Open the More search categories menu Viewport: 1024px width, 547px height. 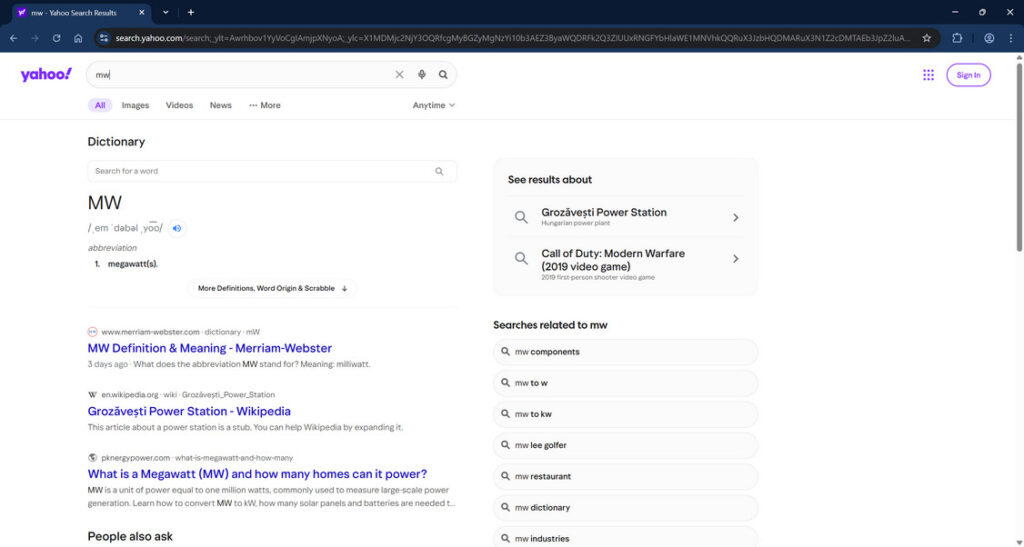click(x=264, y=105)
